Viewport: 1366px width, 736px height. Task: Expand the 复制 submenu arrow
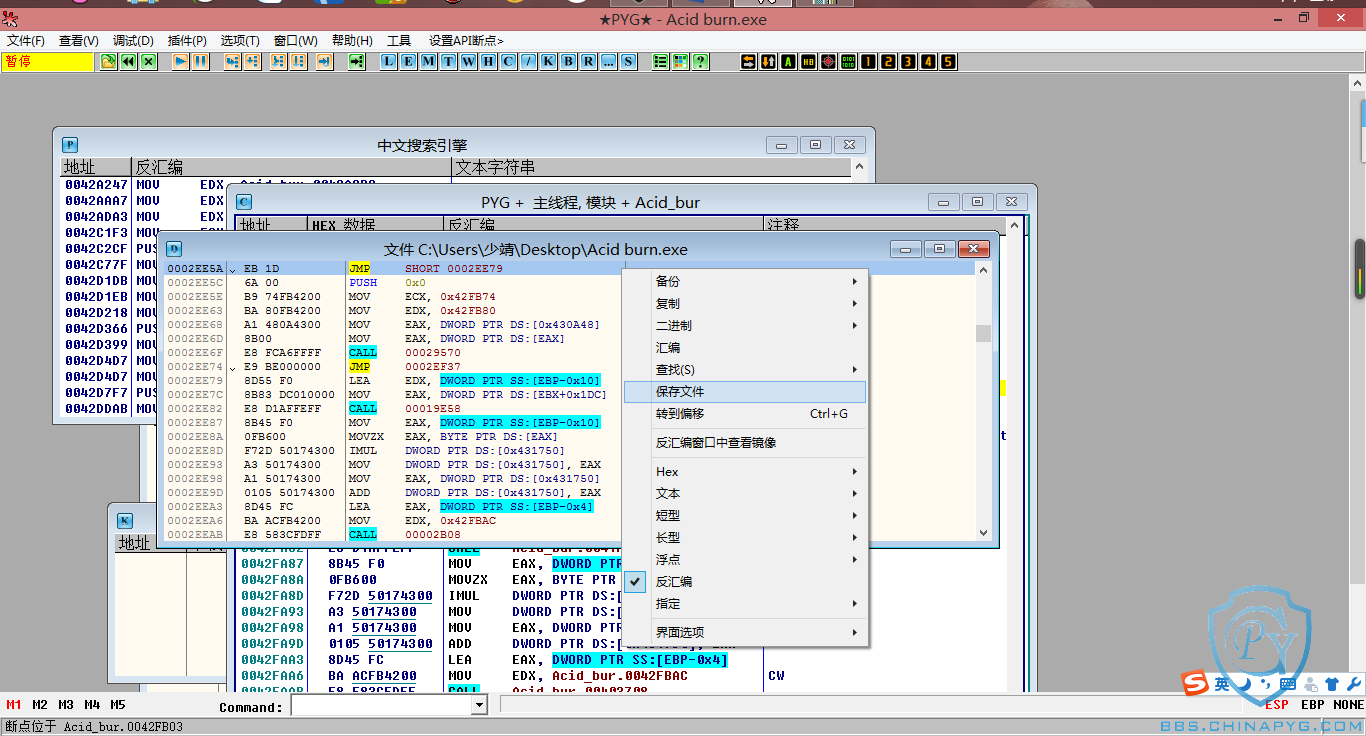point(854,304)
